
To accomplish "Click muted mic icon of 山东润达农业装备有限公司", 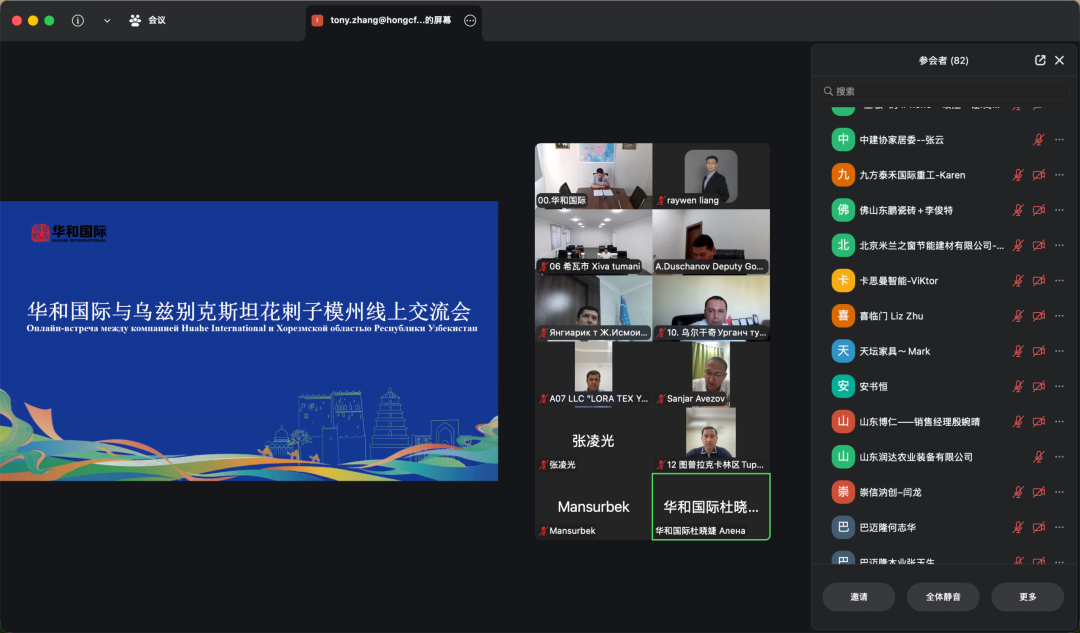I will click(1039, 457).
